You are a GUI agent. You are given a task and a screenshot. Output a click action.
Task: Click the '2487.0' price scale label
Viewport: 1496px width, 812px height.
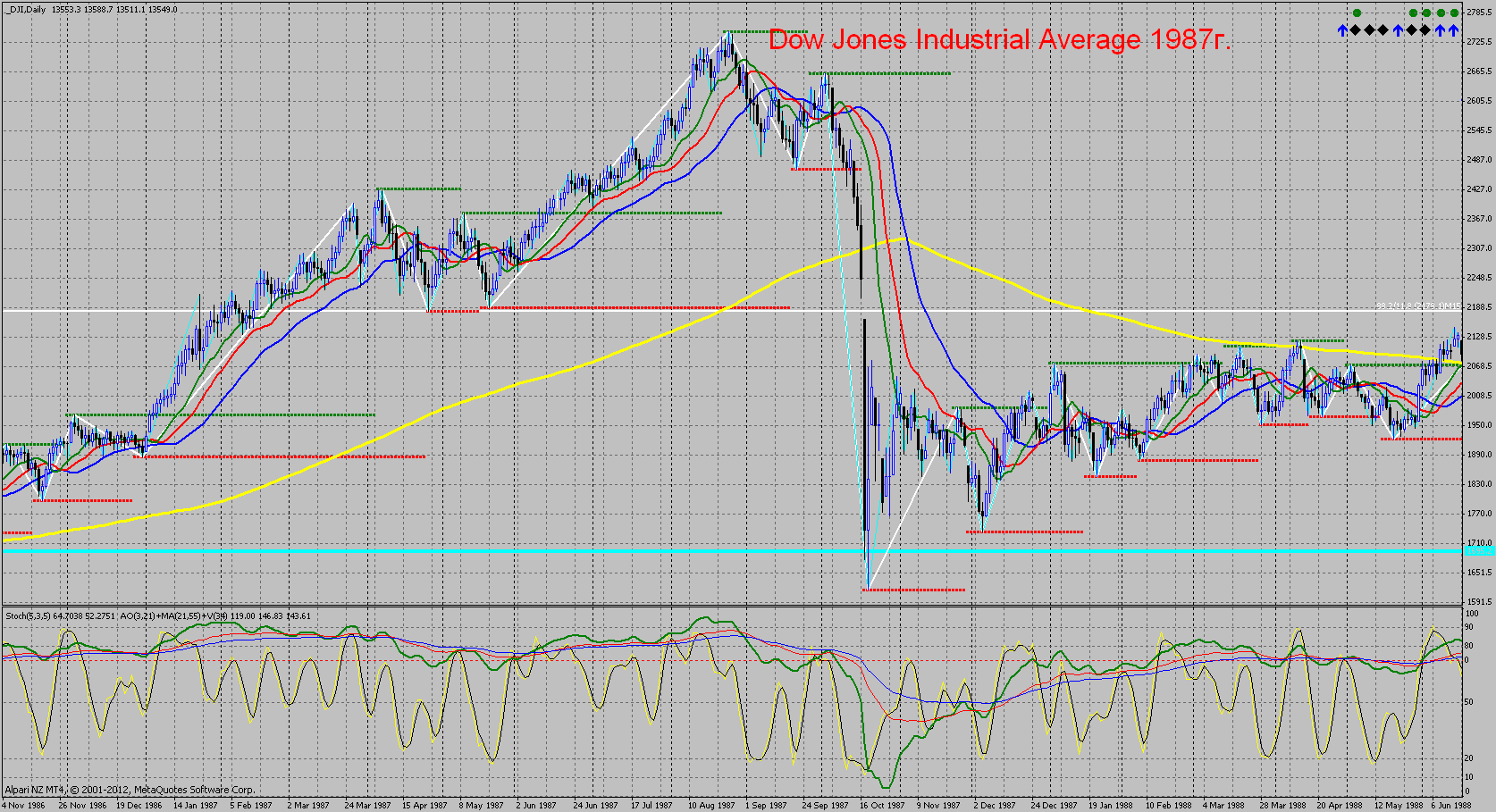[1480, 160]
